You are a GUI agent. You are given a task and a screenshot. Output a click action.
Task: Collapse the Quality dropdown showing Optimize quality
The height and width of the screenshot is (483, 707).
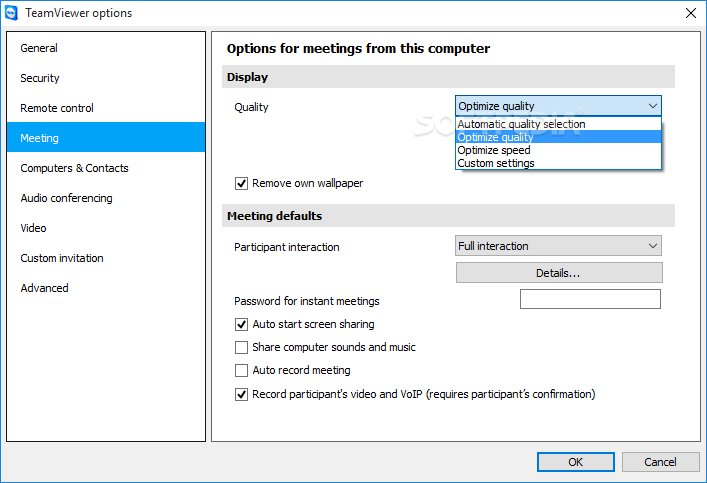click(558, 106)
